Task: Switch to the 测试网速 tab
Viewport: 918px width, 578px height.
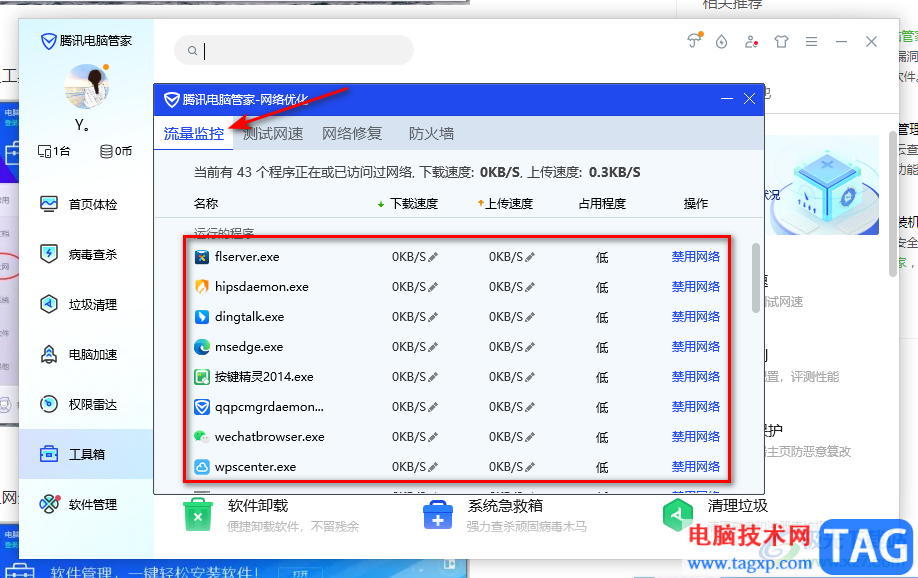Action: (273, 134)
